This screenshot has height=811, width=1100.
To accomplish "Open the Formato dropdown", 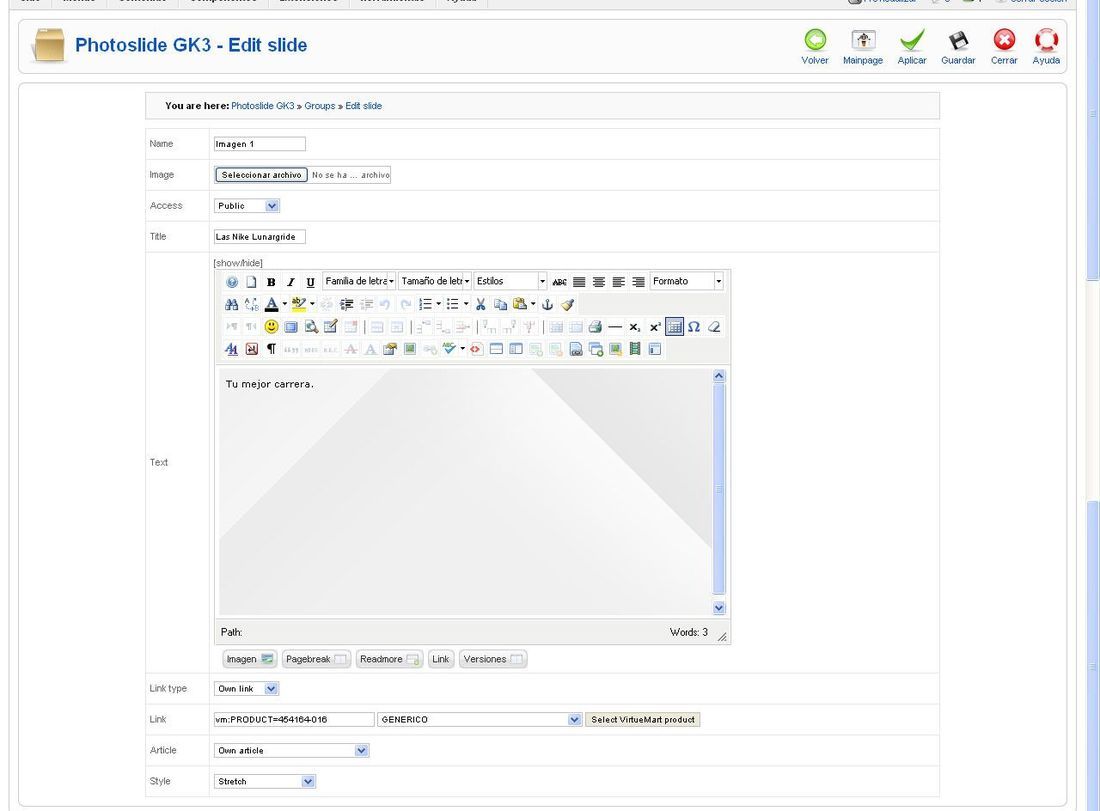I will coord(687,281).
